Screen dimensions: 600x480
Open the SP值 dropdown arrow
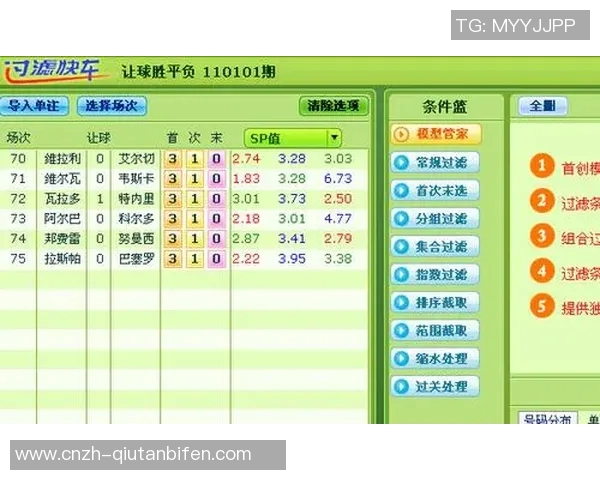coord(334,138)
